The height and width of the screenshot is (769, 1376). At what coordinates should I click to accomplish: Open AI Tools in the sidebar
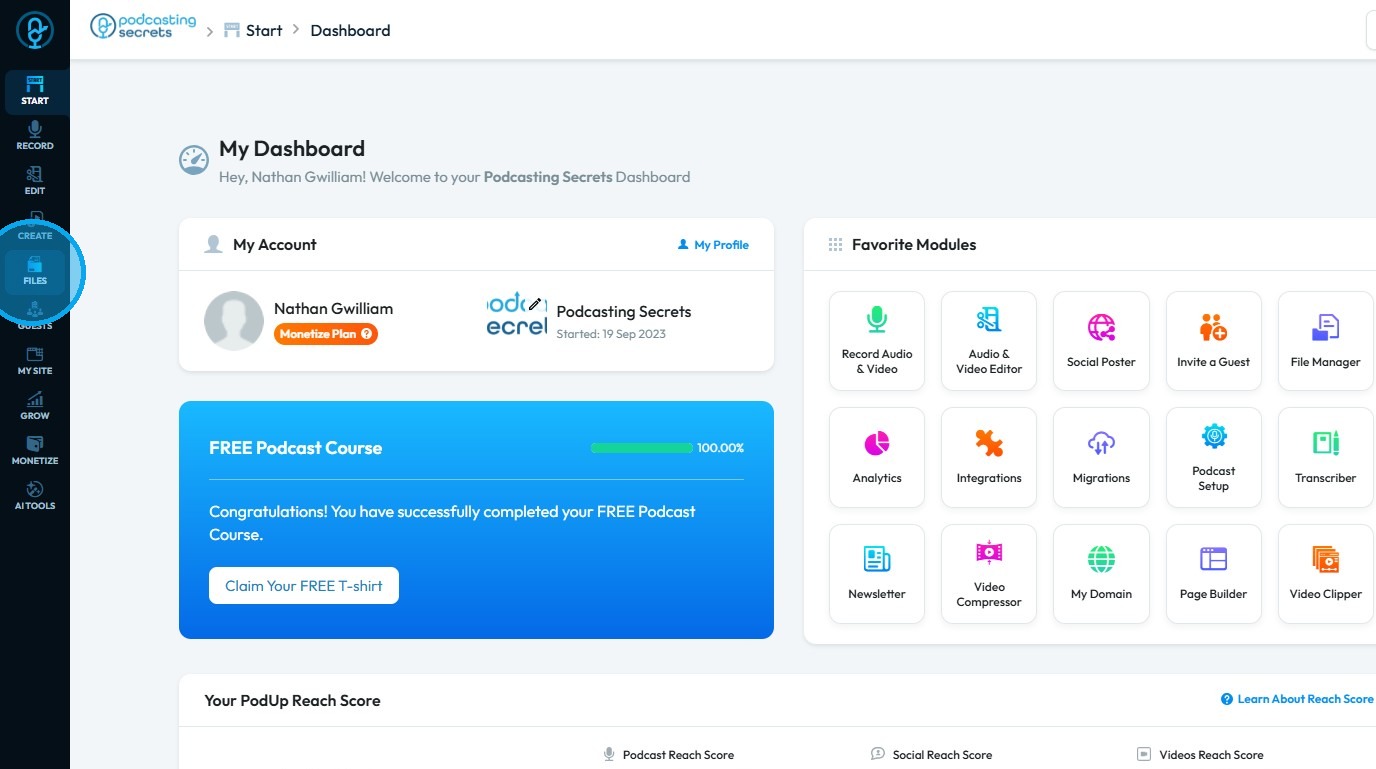click(35, 496)
